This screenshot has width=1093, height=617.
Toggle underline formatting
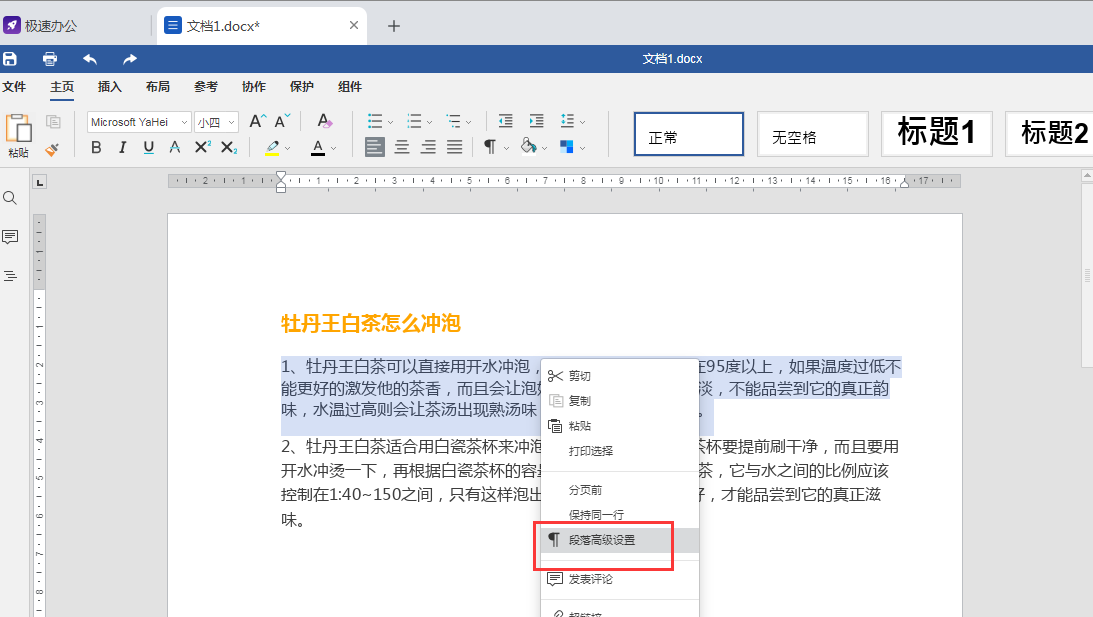click(x=148, y=147)
